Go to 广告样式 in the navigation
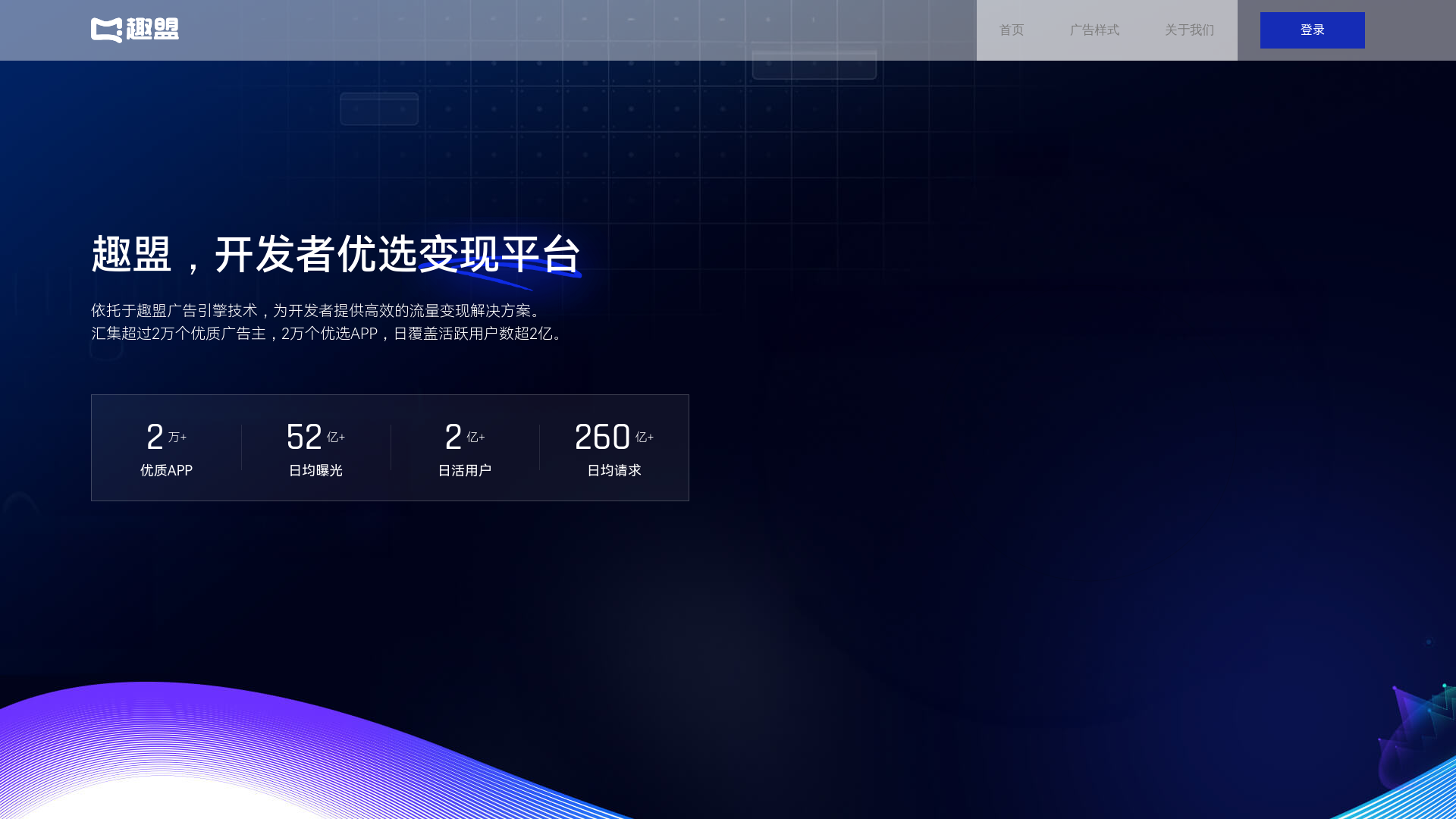The image size is (1456, 819). (x=1094, y=30)
